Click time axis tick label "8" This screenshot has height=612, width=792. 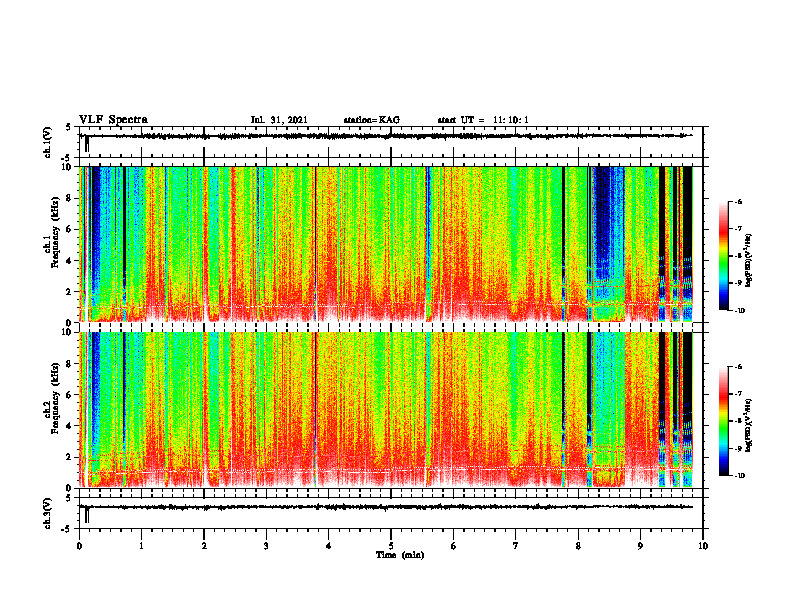pos(578,546)
